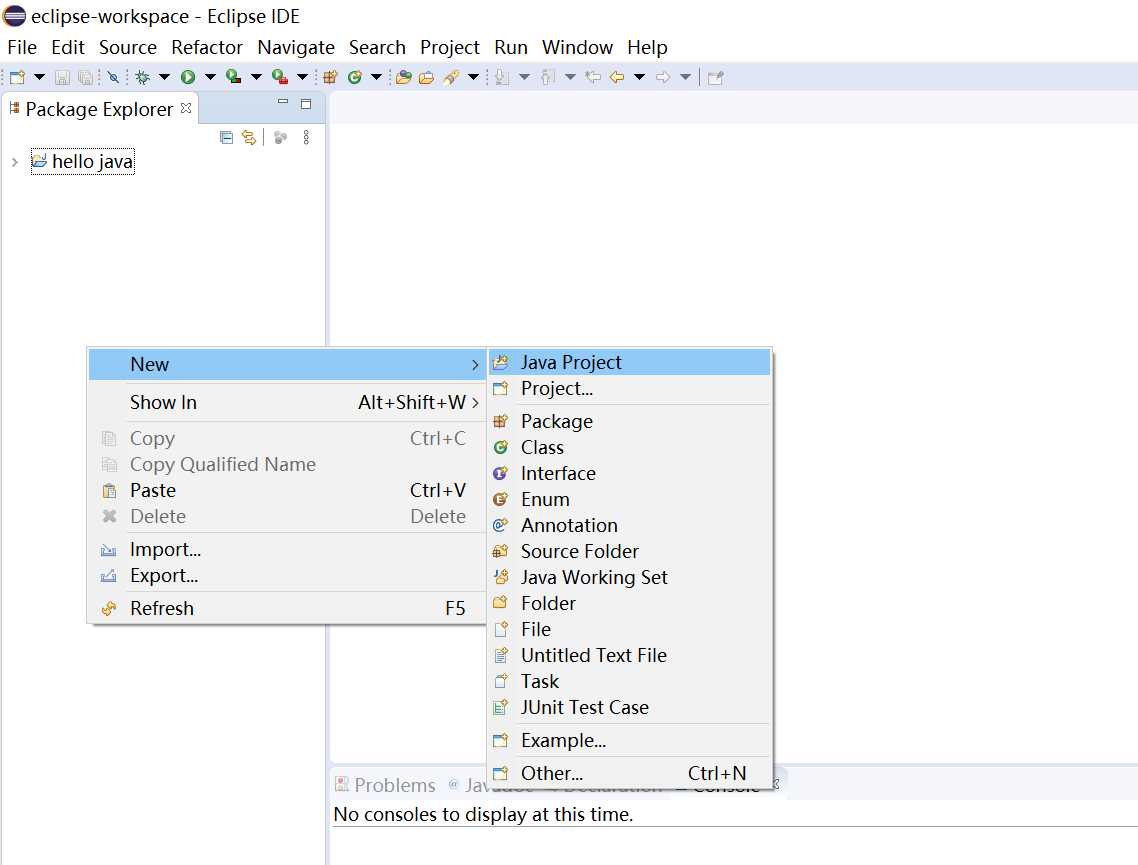The width and height of the screenshot is (1138, 865).
Task: Click Export... in the context menu
Action: tap(287, 576)
